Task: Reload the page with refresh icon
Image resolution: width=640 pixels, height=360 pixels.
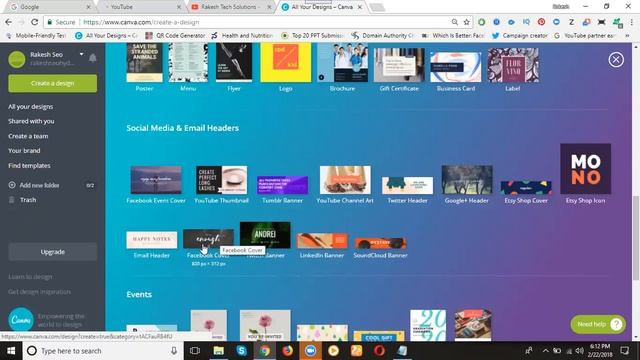Action: (x=34, y=22)
